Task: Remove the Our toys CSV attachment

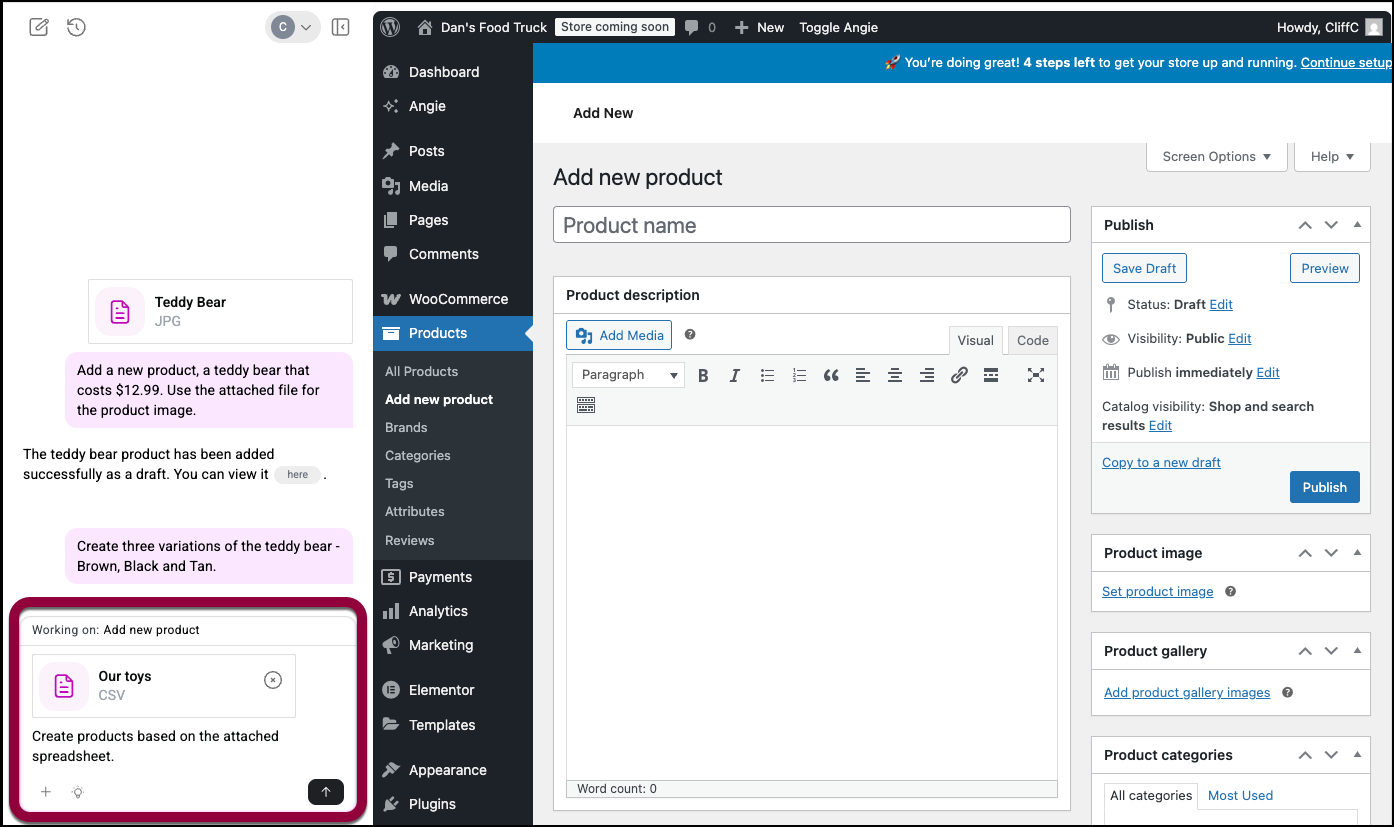Action: click(x=273, y=680)
